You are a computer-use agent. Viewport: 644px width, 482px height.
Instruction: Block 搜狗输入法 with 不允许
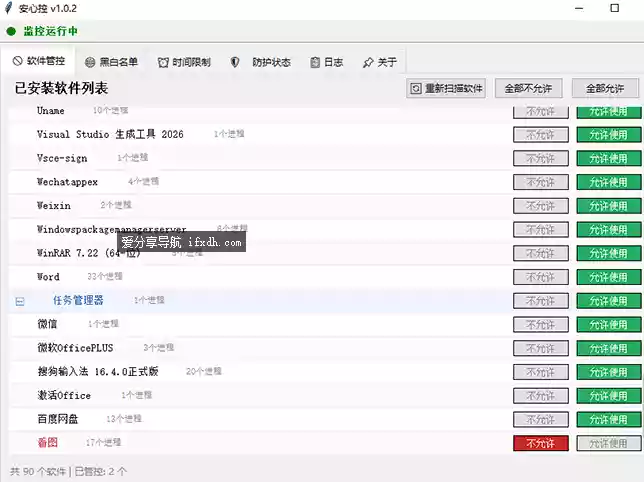click(540, 372)
